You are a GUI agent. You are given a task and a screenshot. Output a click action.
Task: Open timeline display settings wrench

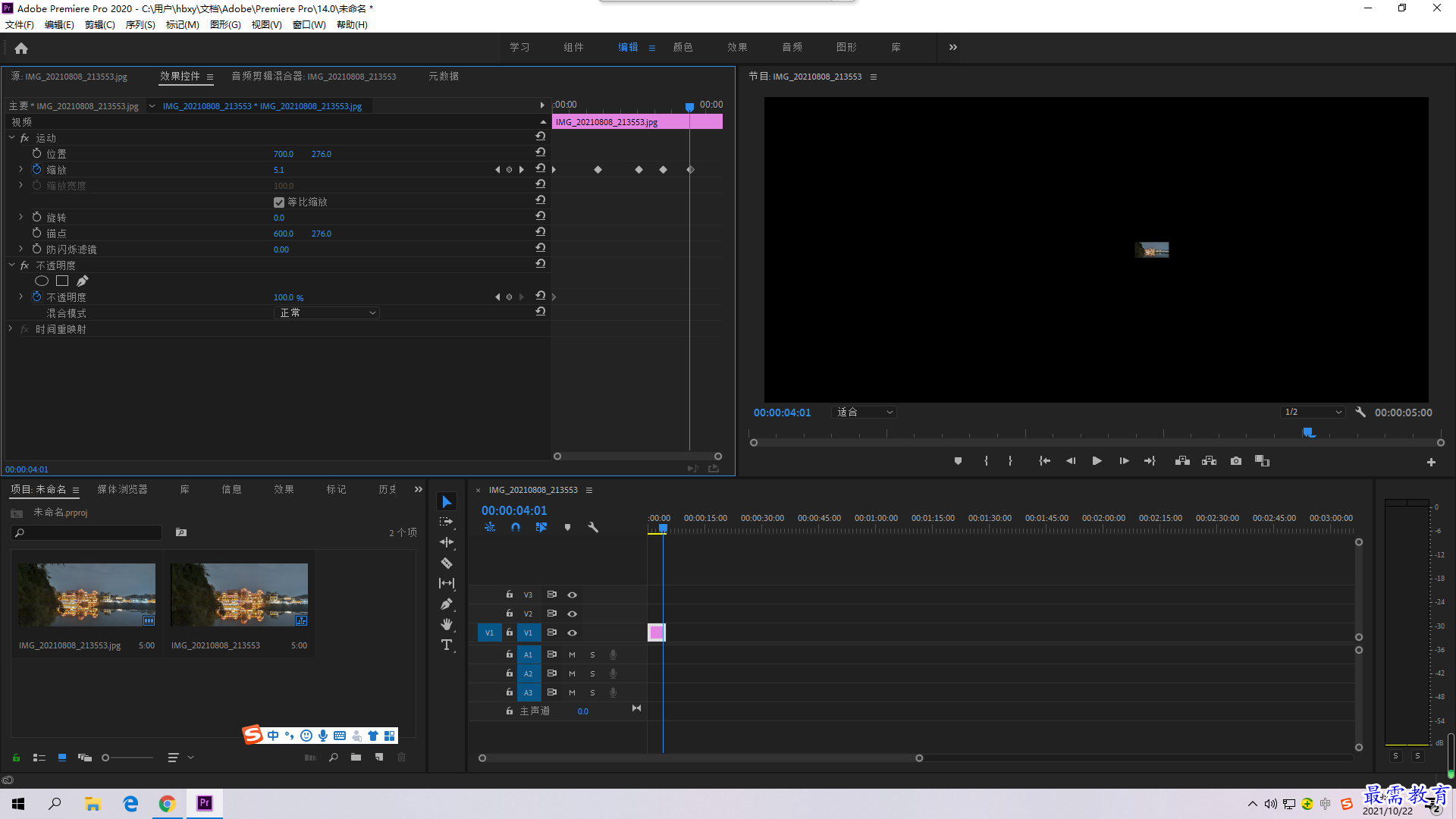[x=593, y=527]
